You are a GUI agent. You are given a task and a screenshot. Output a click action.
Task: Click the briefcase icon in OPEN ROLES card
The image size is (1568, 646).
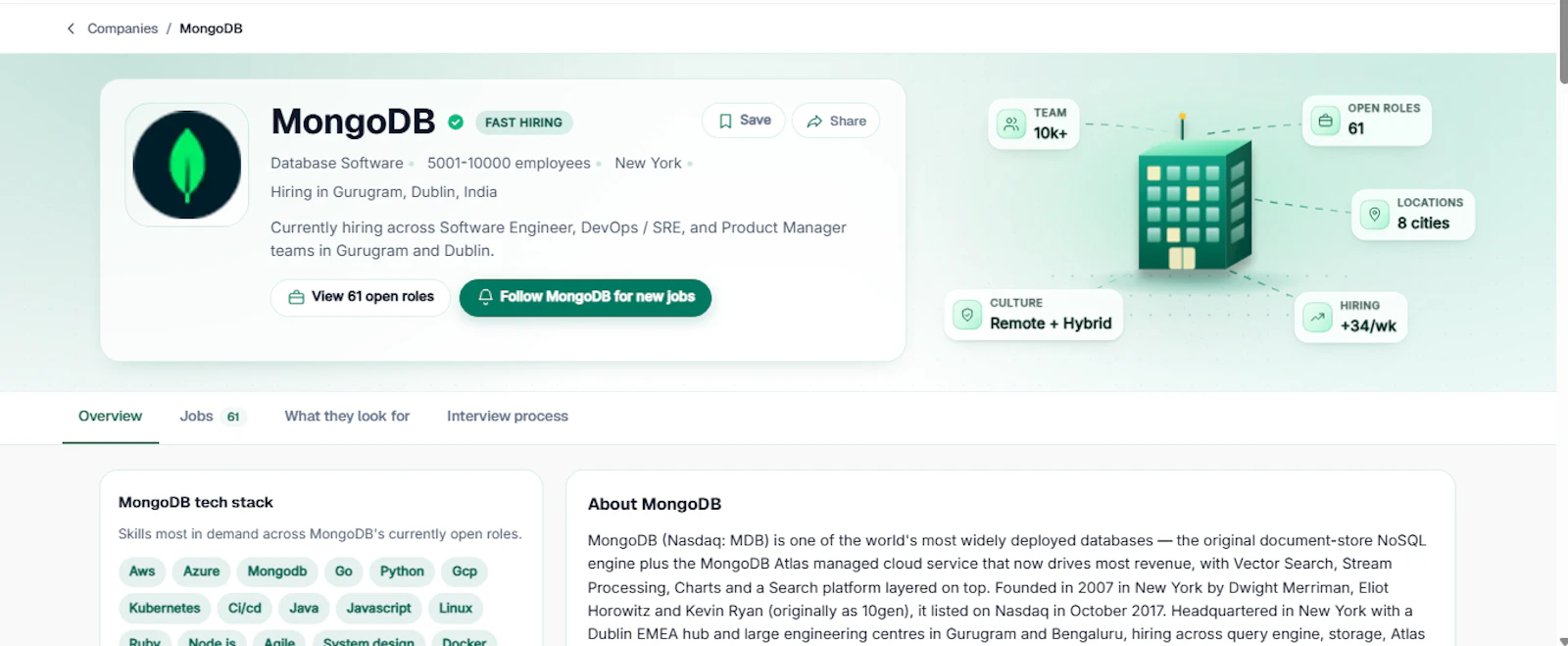[x=1325, y=121]
